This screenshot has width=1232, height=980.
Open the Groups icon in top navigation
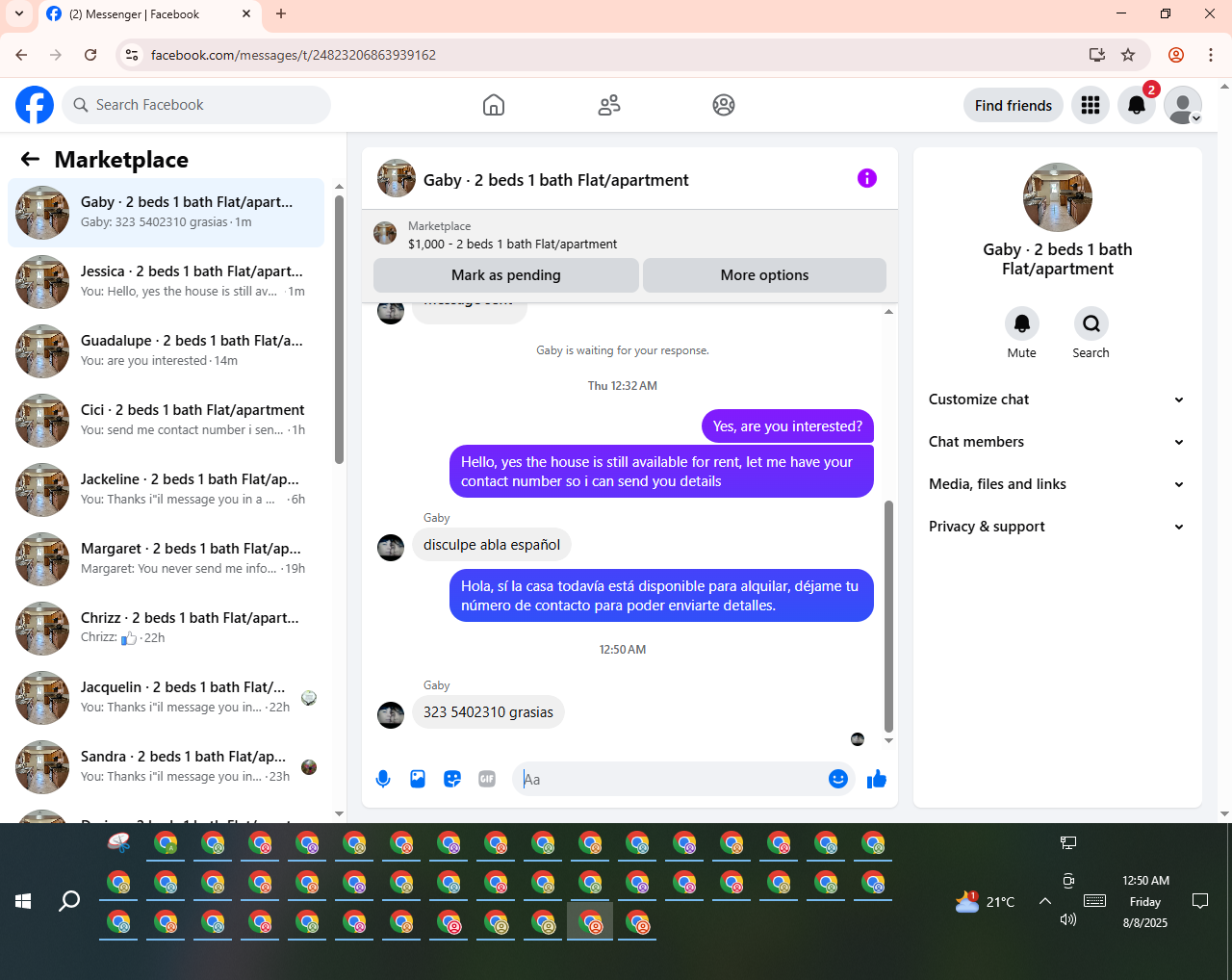[724, 105]
